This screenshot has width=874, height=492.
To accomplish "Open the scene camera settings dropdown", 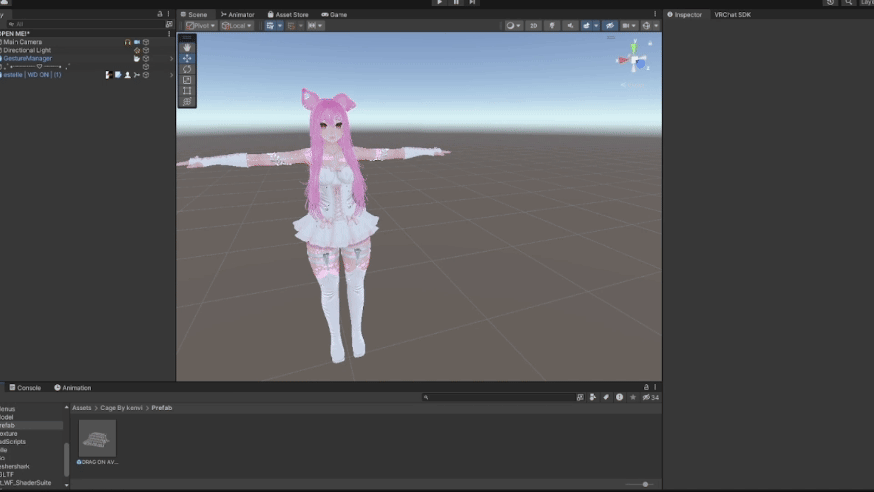I will click(x=629, y=26).
